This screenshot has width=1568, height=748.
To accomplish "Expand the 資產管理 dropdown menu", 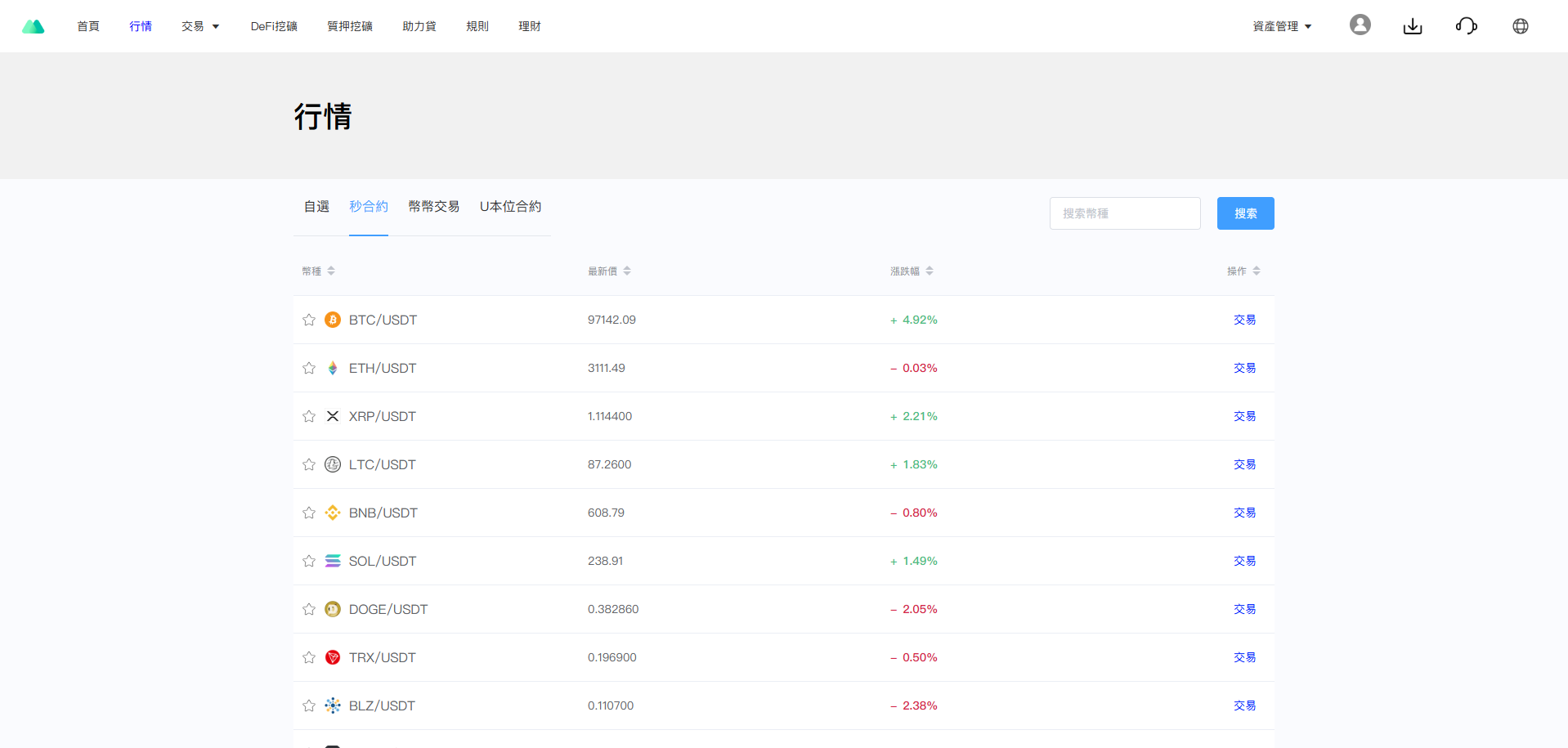I will (x=1281, y=26).
